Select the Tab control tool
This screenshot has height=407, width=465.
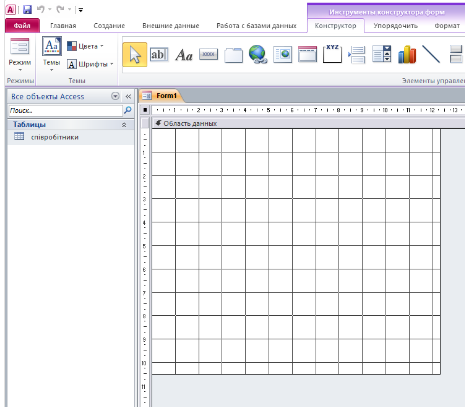click(233, 55)
